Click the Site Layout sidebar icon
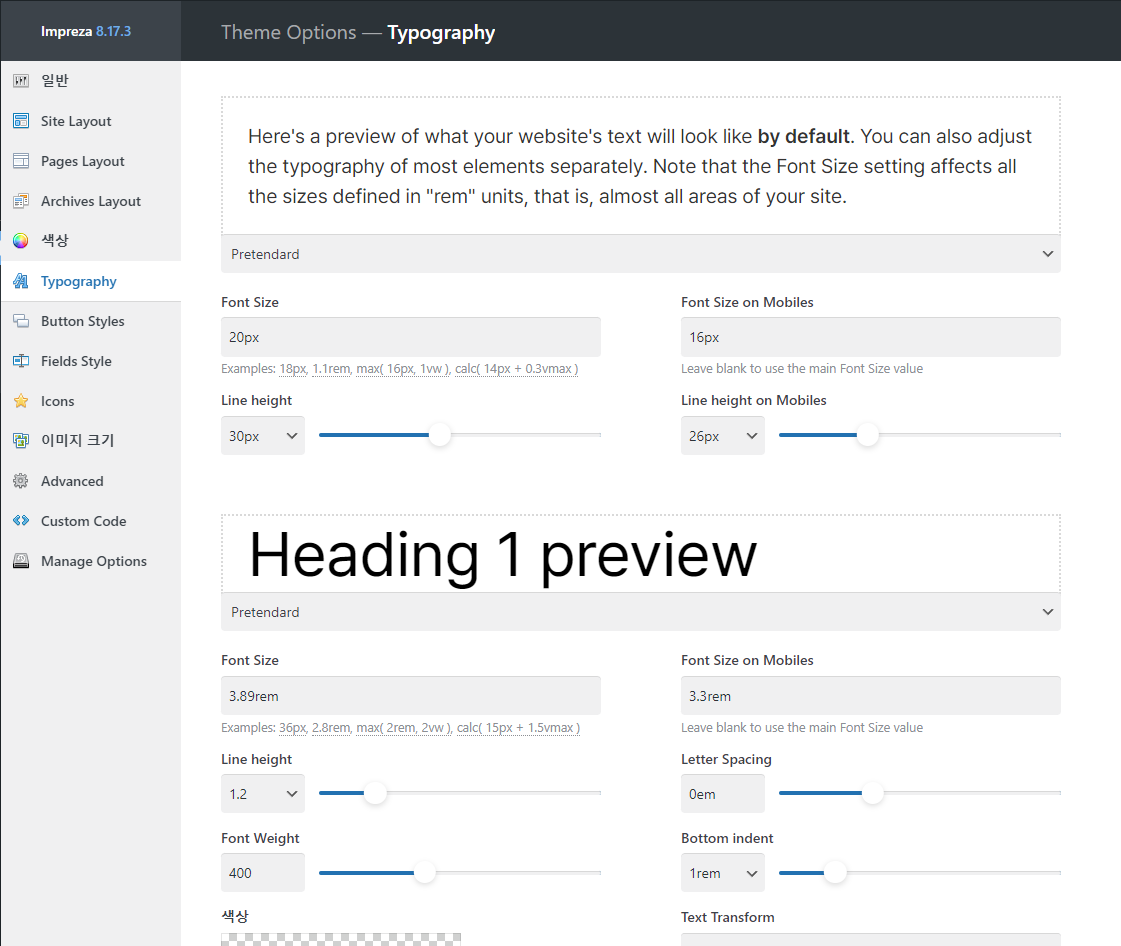The width and height of the screenshot is (1121, 946). [x=21, y=121]
